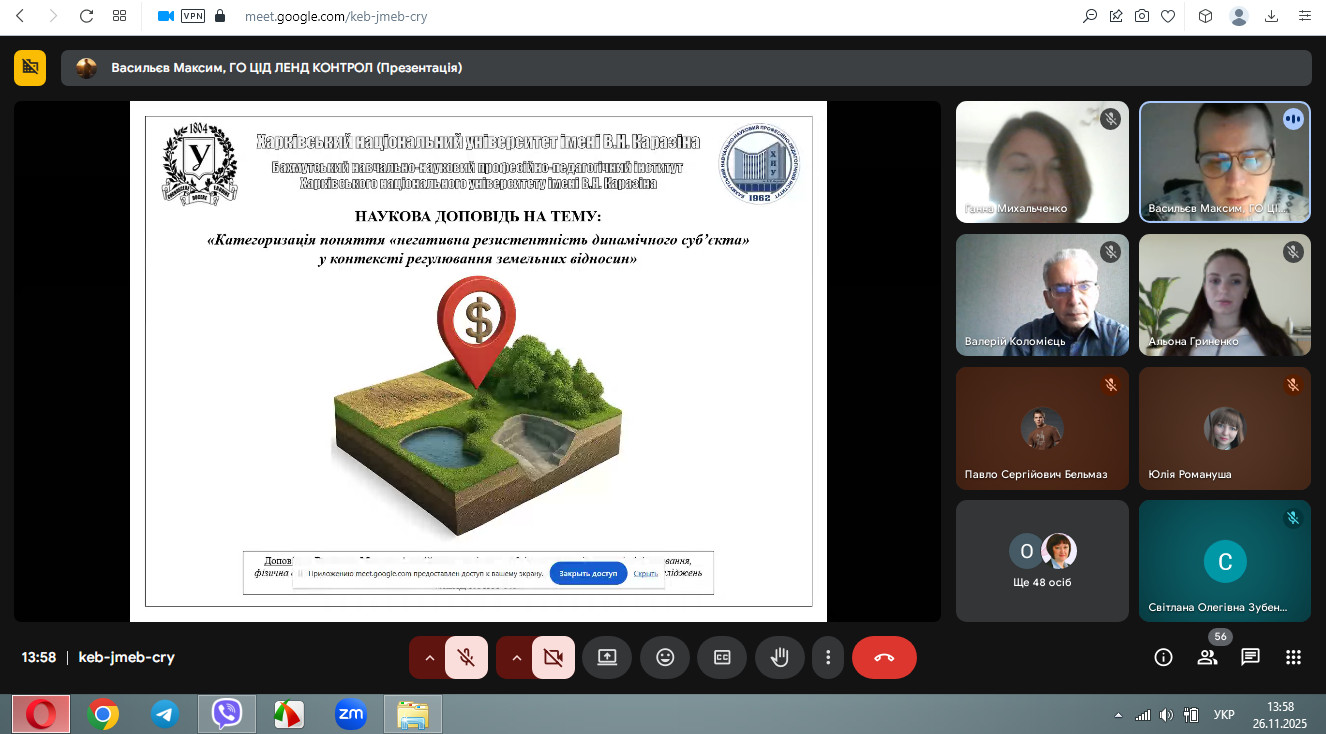Toggle the microphone mute button
This screenshot has width=1326, height=734.
coord(466,658)
